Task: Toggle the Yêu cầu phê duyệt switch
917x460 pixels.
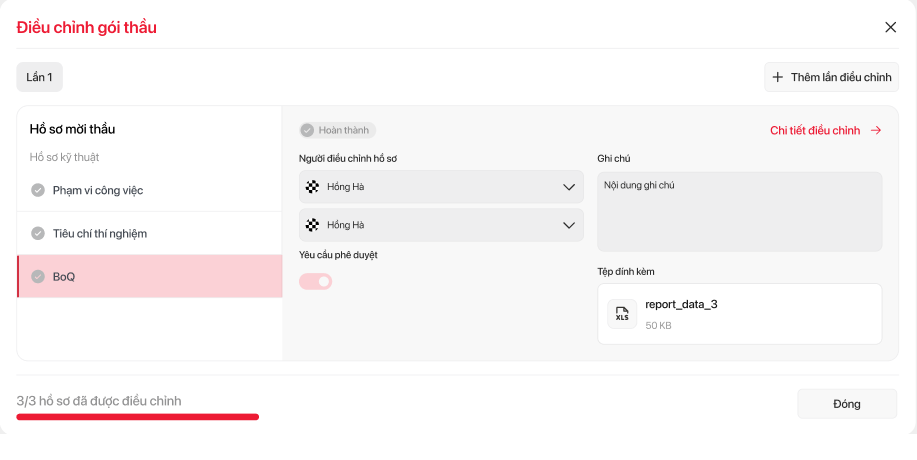Action: coord(316,281)
